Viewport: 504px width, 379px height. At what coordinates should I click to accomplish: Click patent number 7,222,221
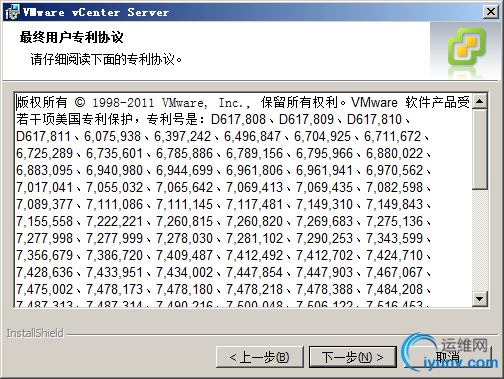coord(114,221)
